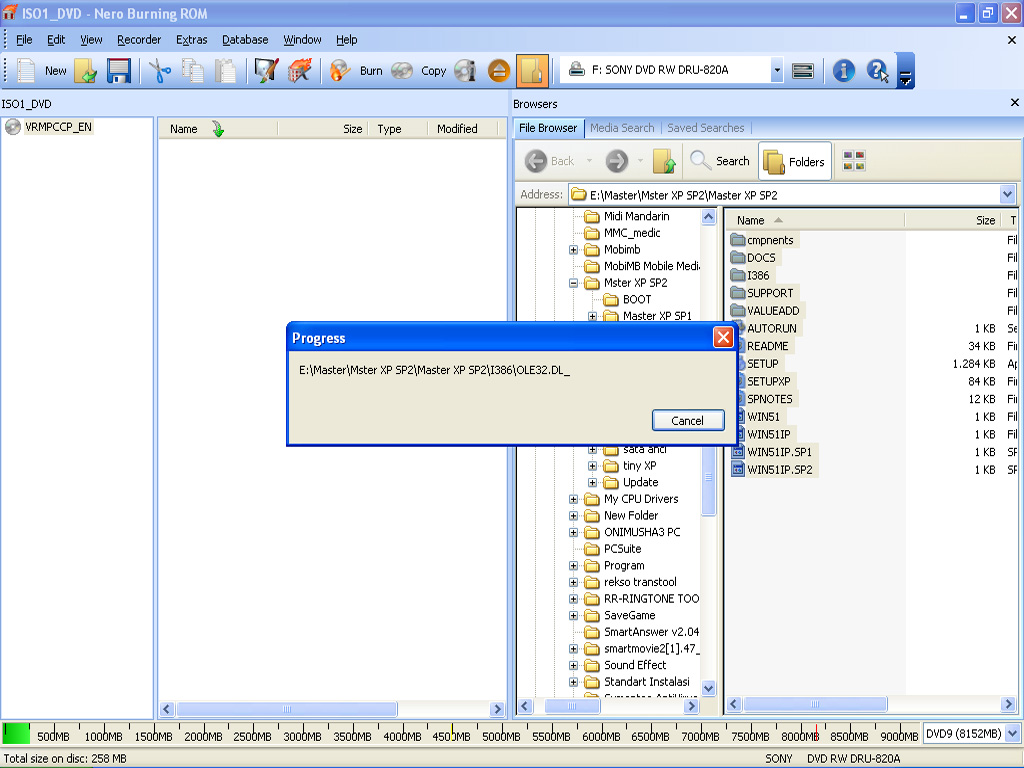Open the Nero Express wizard icon
Image resolution: width=1024 pixels, height=768 pixels.
(x=266, y=71)
